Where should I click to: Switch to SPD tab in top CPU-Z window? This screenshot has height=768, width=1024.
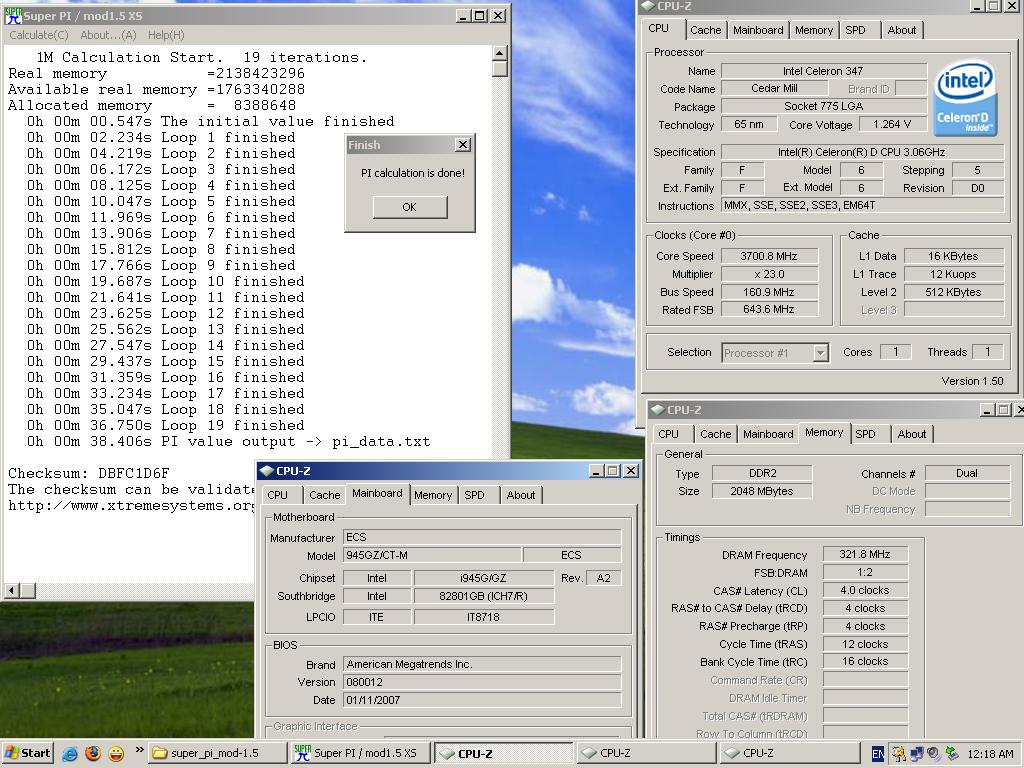856,30
